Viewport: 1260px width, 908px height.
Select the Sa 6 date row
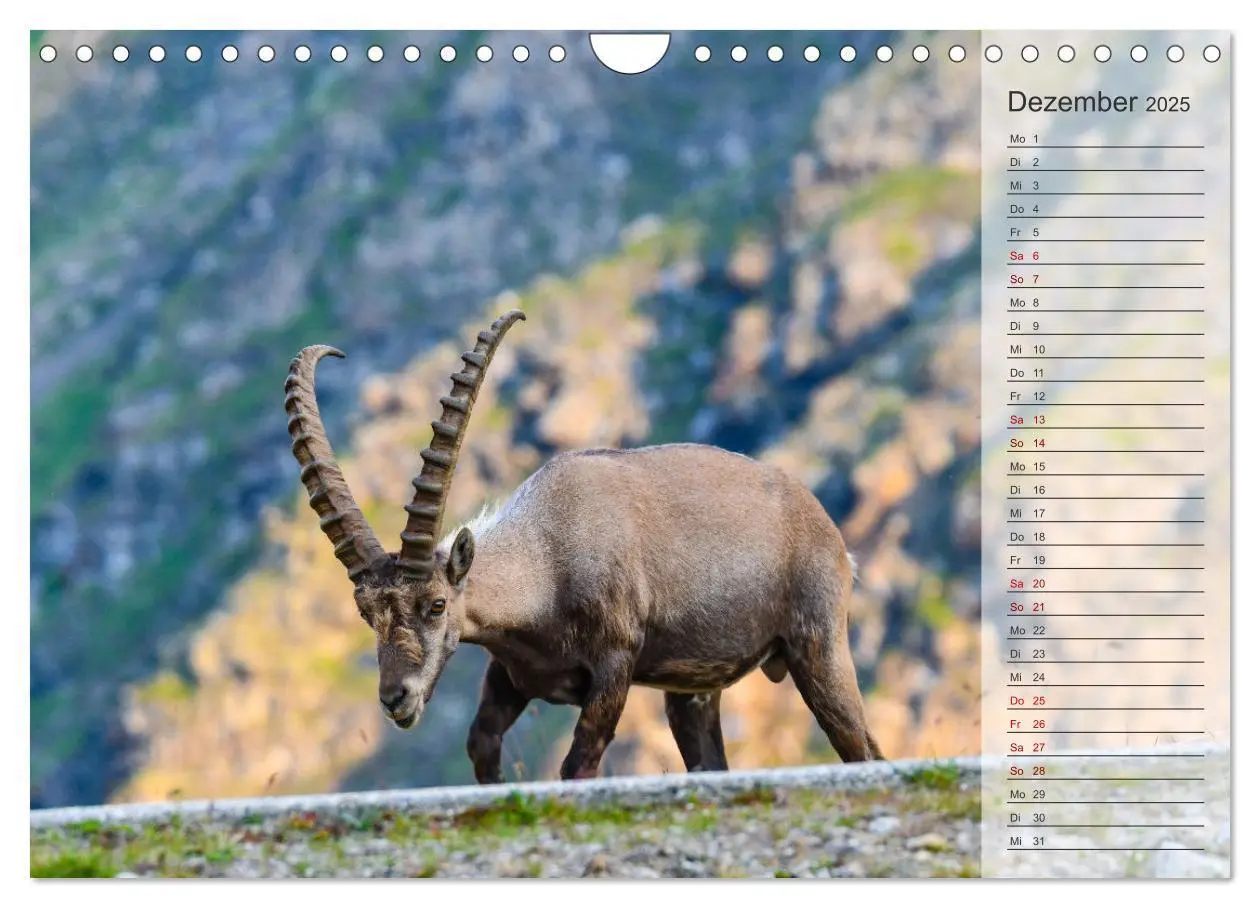(x=1105, y=255)
